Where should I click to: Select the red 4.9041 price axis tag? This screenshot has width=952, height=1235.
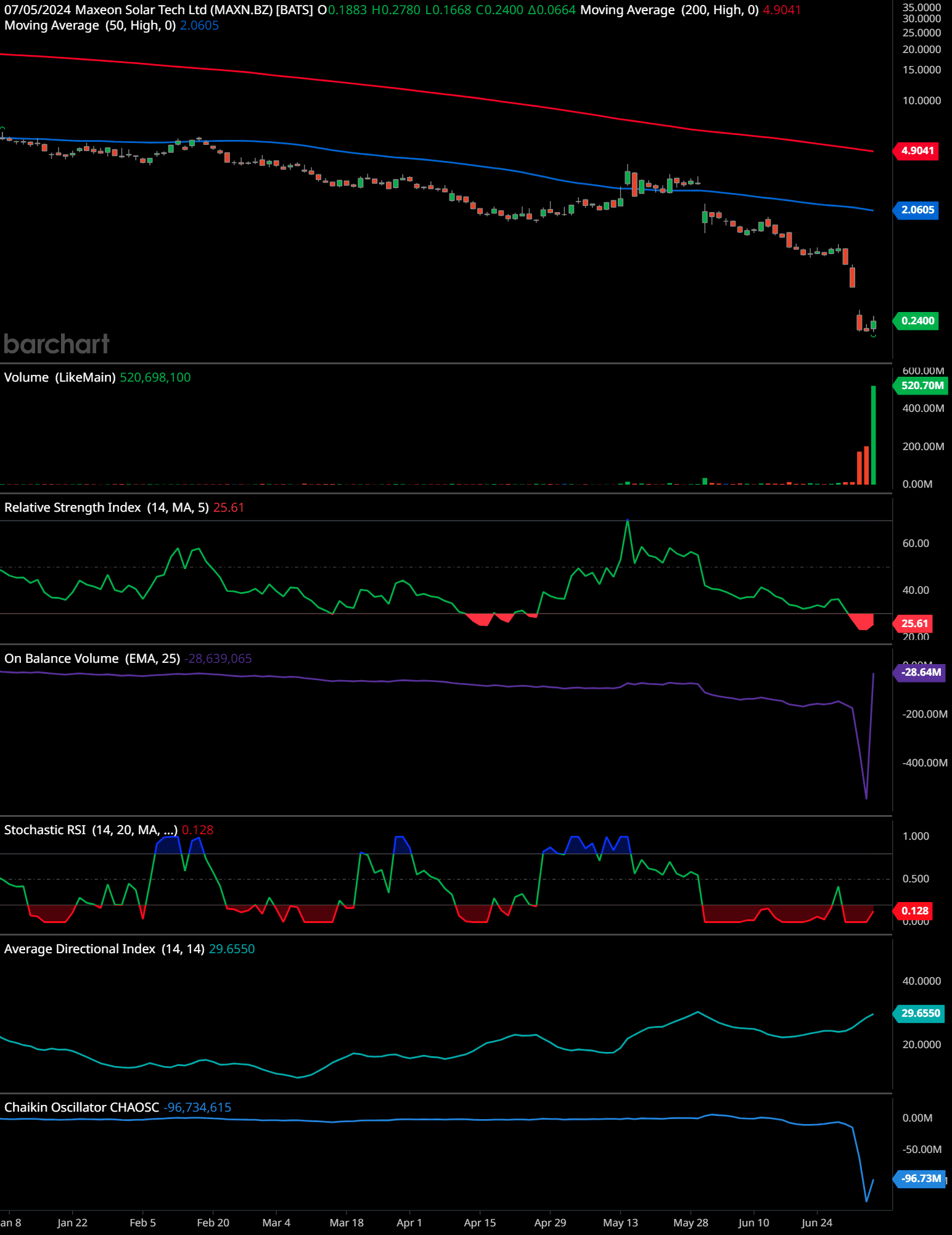click(x=916, y=151)
